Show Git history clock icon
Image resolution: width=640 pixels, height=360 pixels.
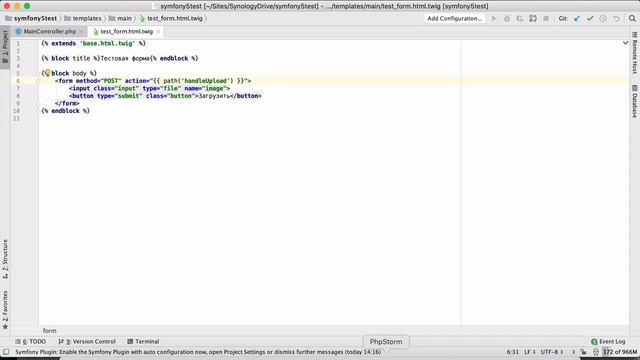[603, 18]
